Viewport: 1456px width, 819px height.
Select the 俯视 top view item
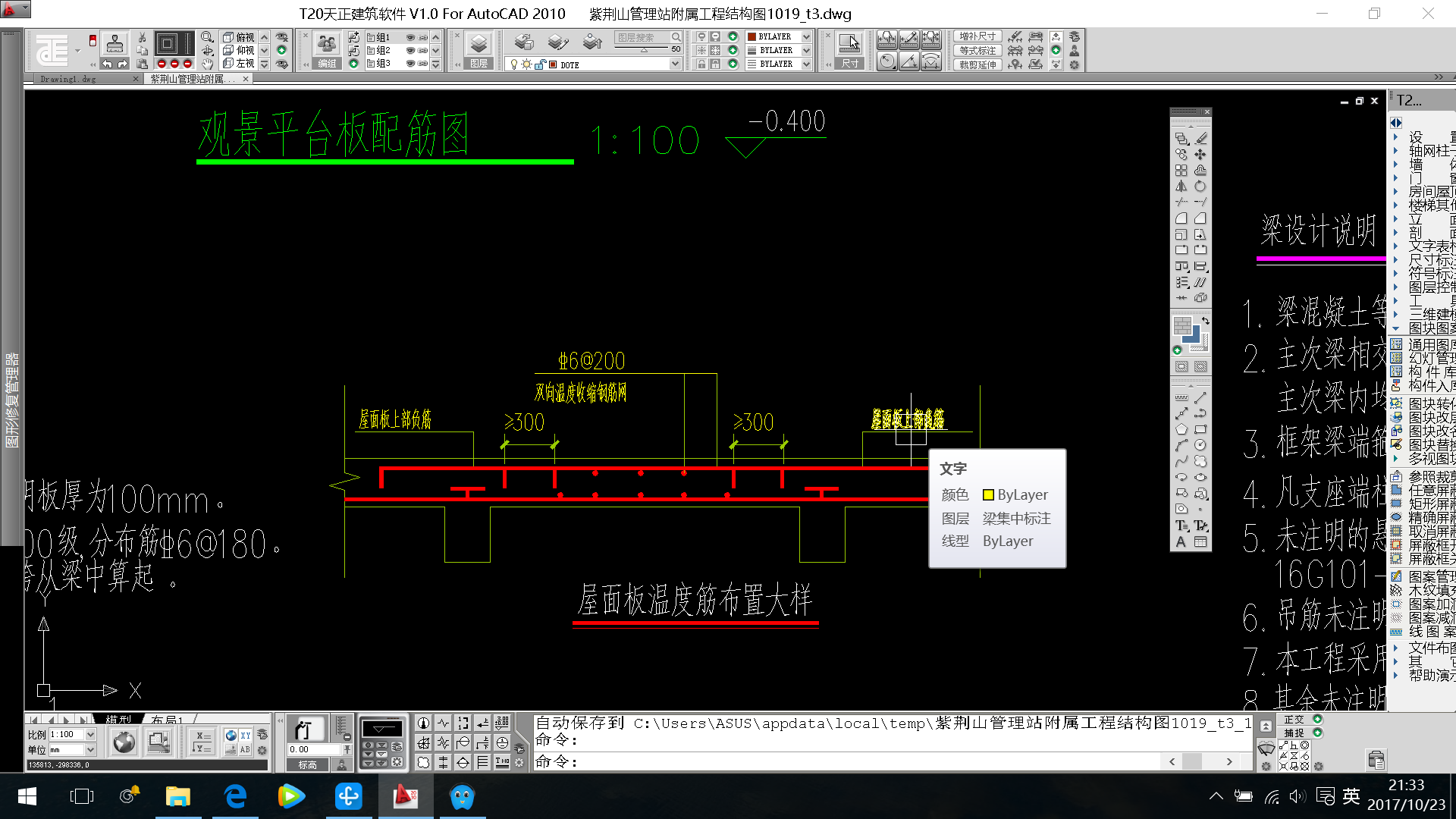(240, 37)
